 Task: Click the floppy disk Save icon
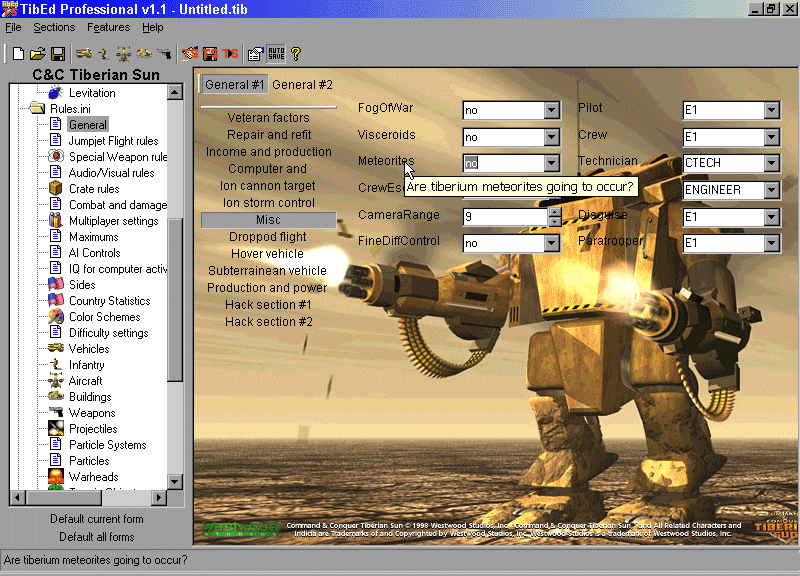click(58, 53)
